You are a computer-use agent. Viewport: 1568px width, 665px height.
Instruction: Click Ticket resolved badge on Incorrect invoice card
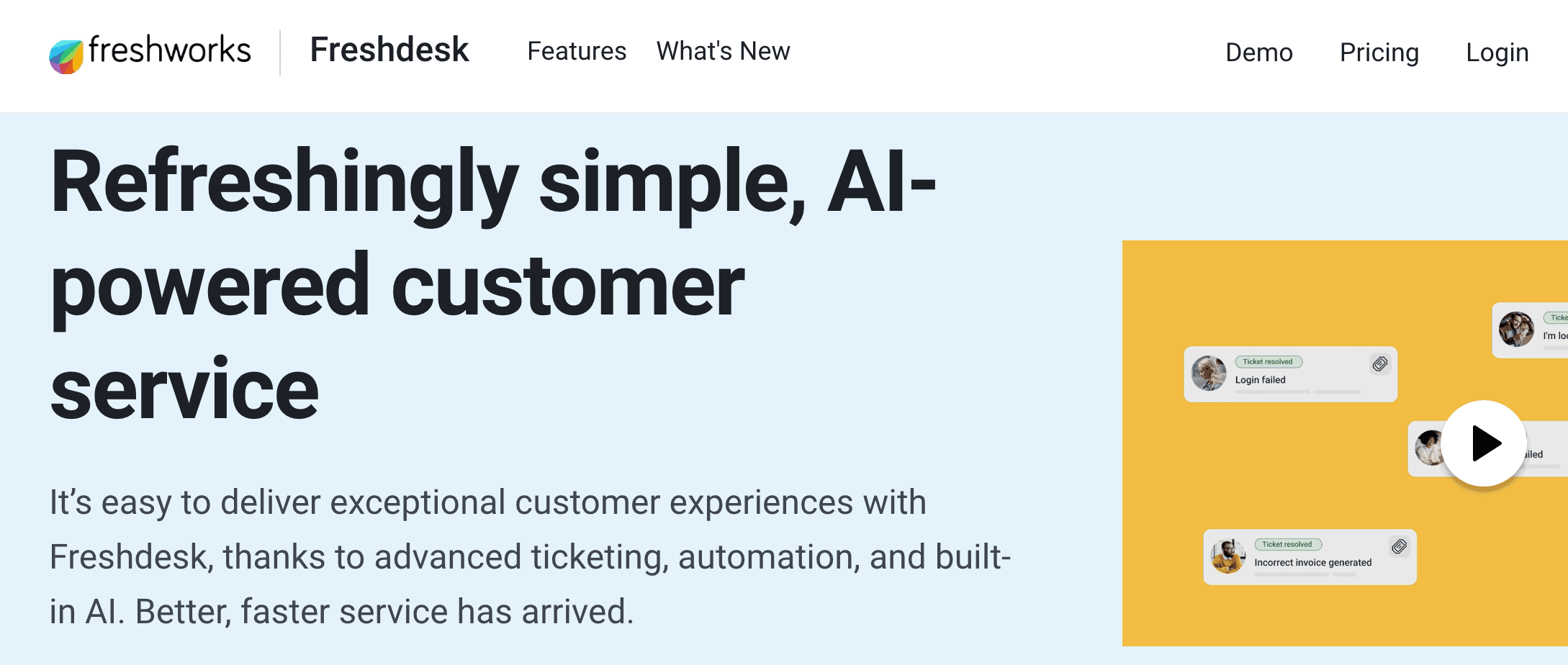point(1288,545)
